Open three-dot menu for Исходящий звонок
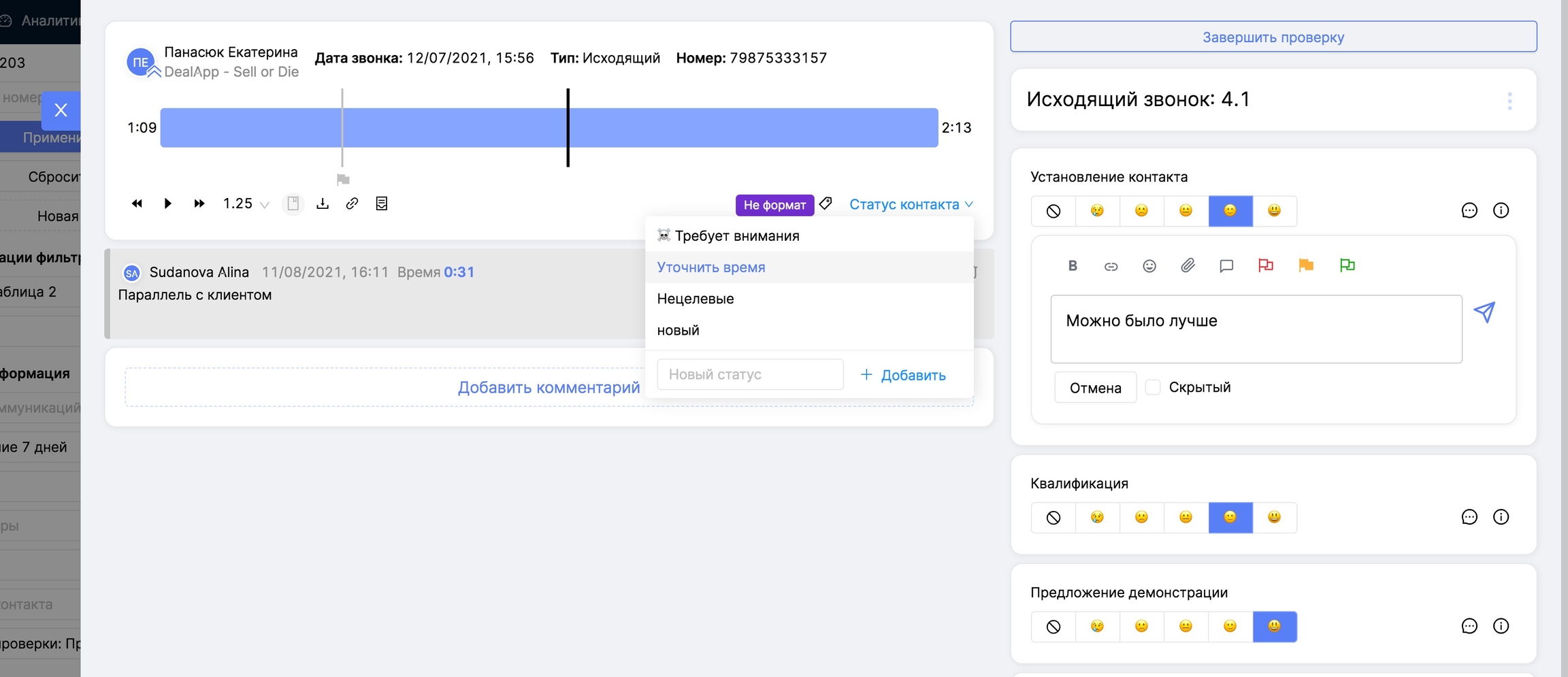The image size is (1568, 677). point(1509,101)
